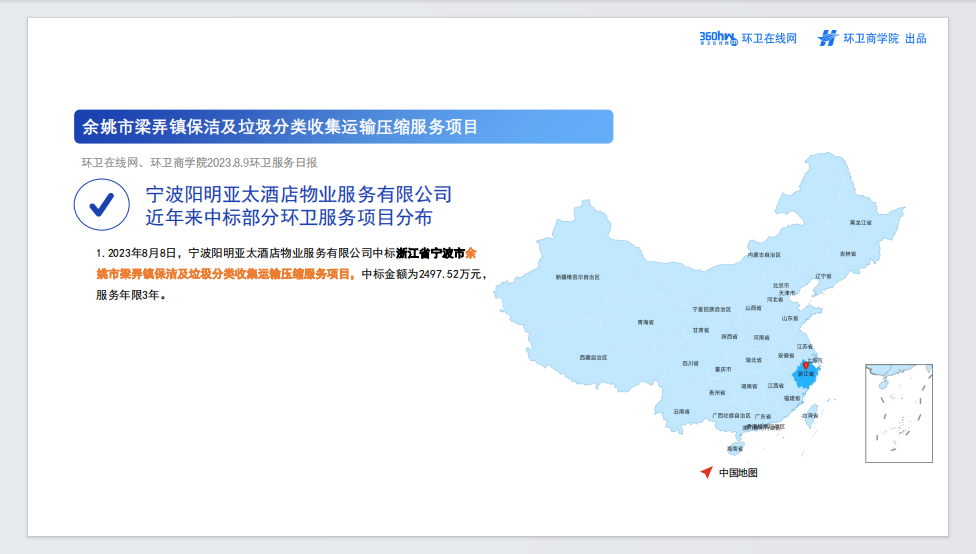Click the 辽宁省 map label
976x554 pixels.
[x=823, y=276]
